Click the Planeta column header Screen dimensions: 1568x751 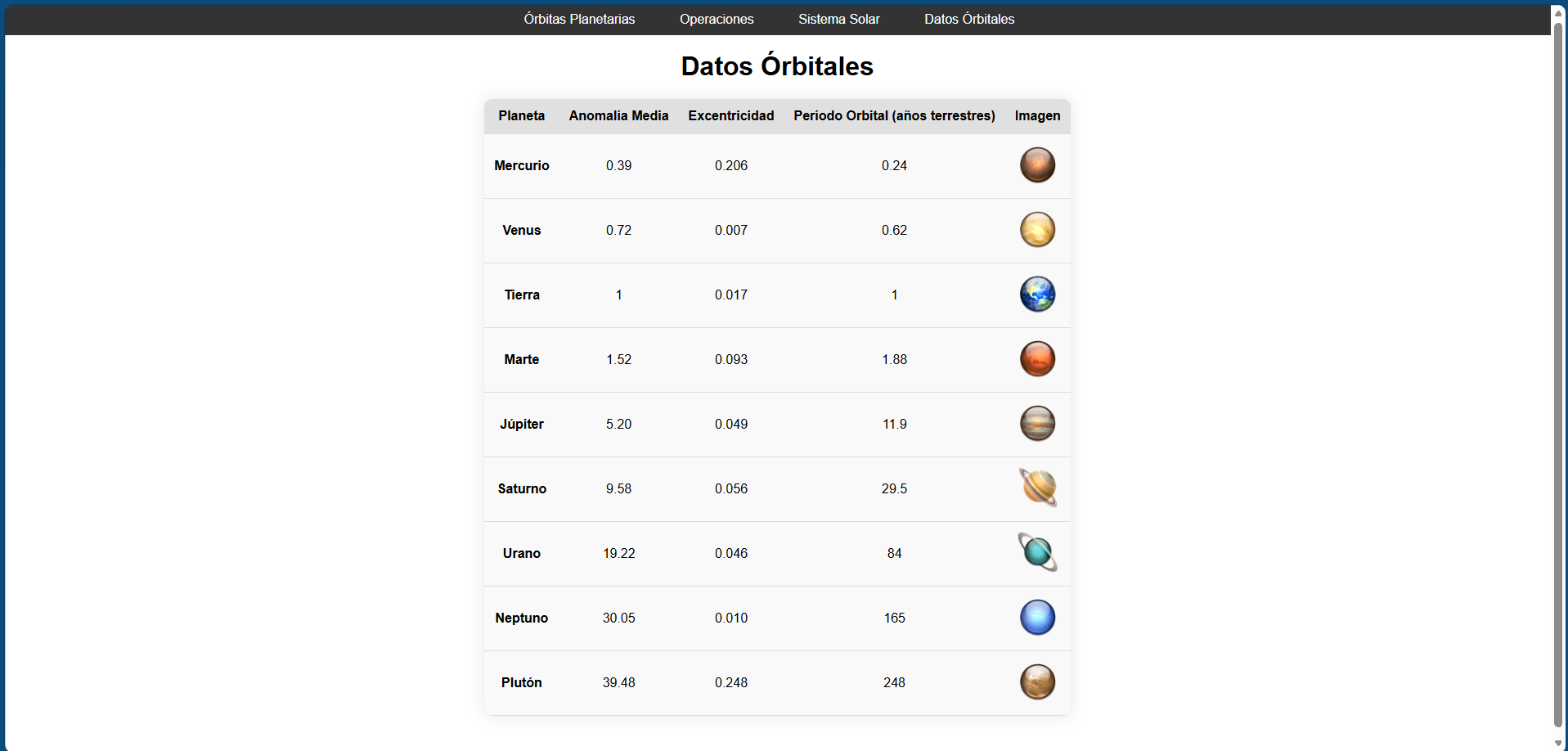[x=522, y=116]
